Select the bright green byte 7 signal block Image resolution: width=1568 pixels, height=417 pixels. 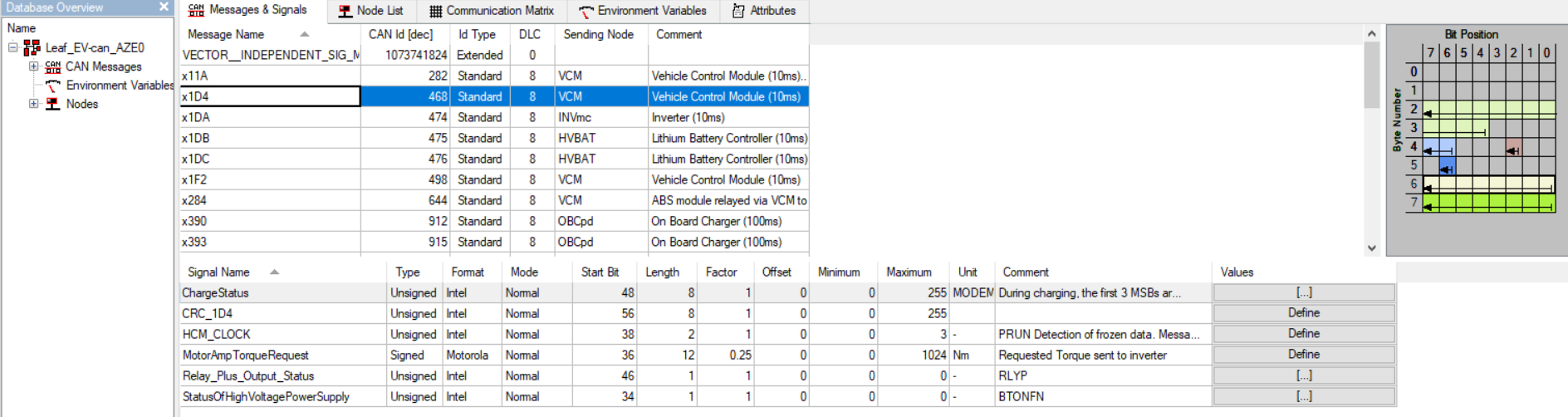click(1488, 203)
